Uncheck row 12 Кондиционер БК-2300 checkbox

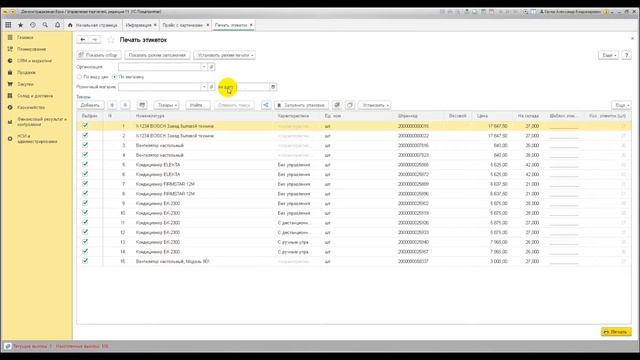click(85, 232)
